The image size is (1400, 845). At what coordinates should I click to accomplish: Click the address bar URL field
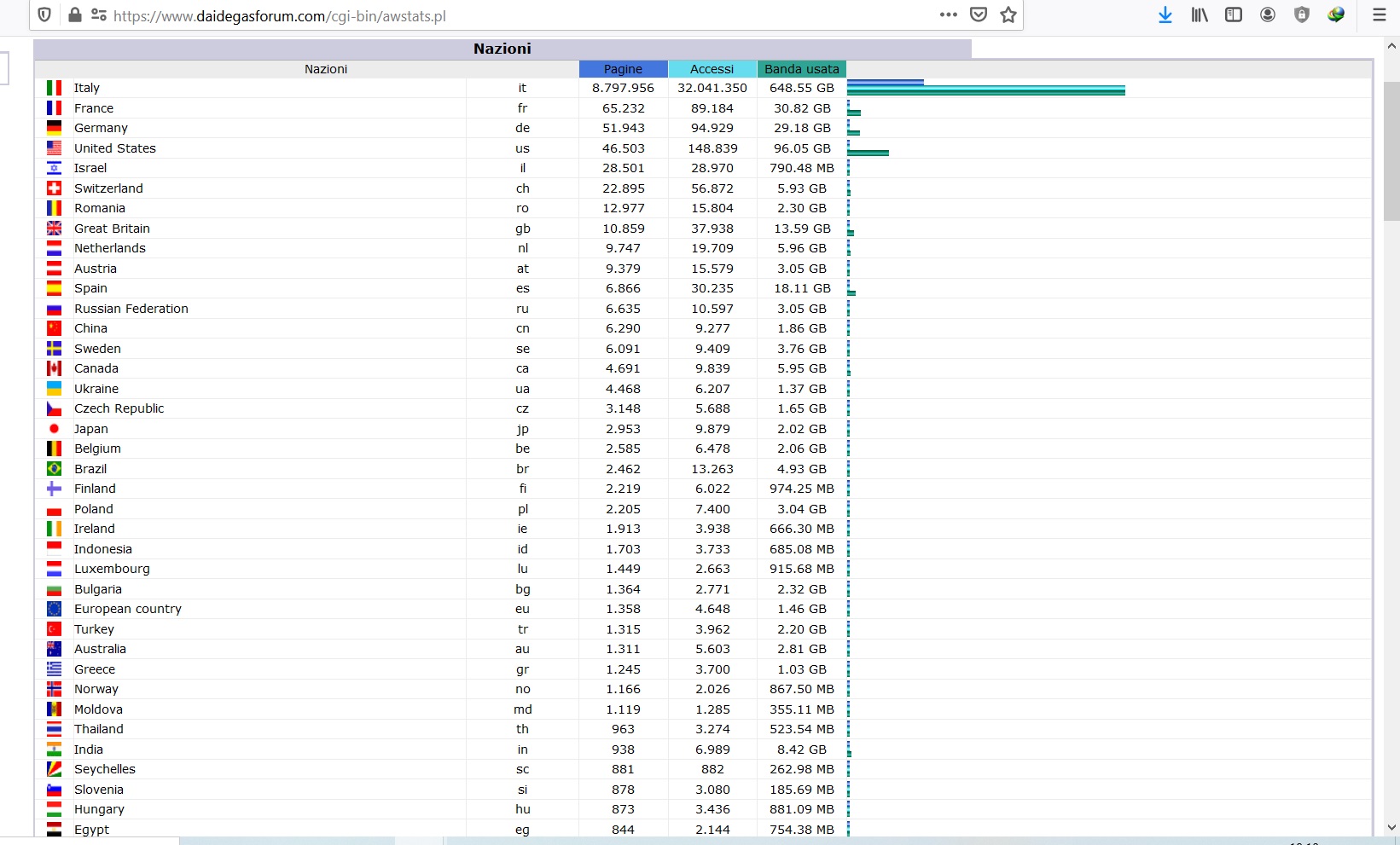tap(512, 15)
